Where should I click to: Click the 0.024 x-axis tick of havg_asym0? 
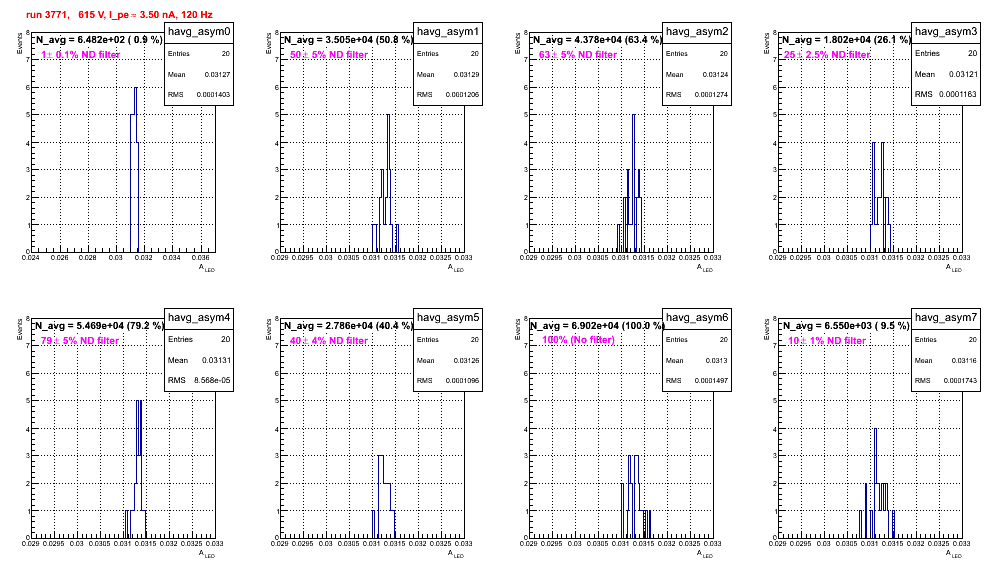point(30,258)
